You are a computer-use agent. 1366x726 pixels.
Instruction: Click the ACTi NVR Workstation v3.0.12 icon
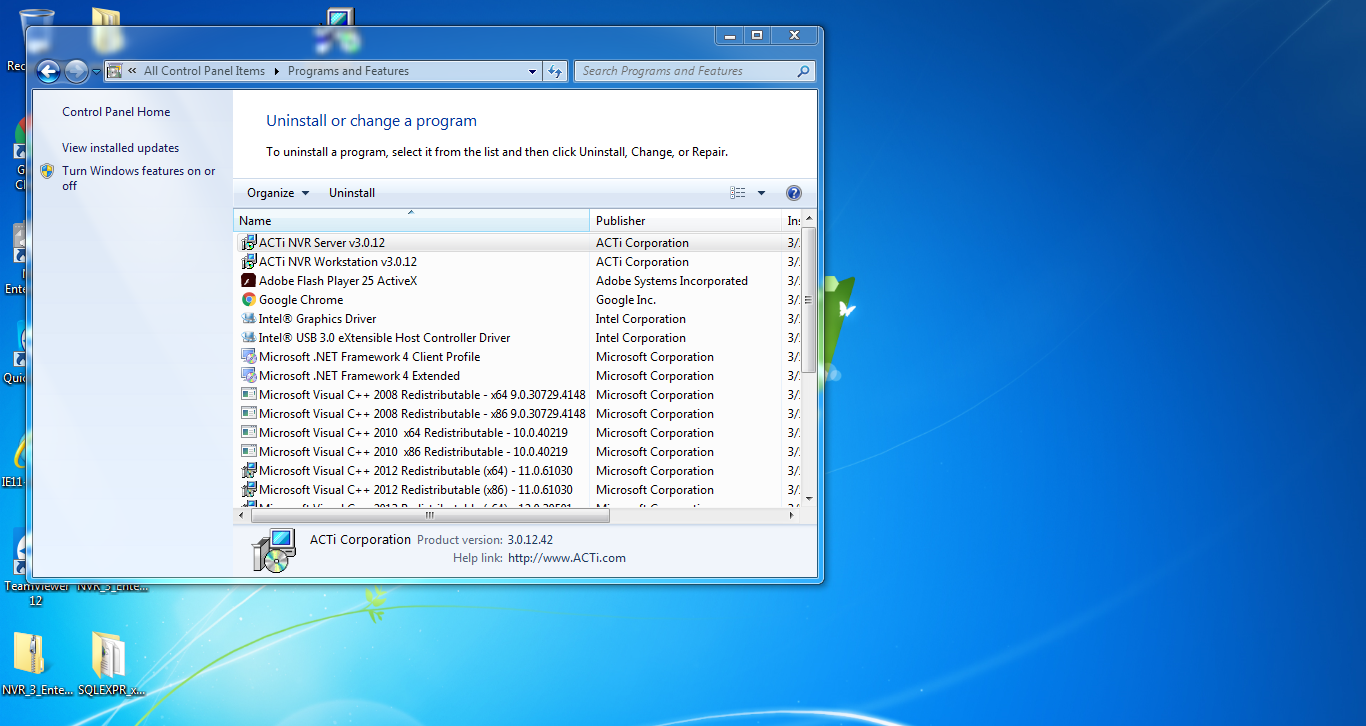pyautogui.click(x=249, y=262)
